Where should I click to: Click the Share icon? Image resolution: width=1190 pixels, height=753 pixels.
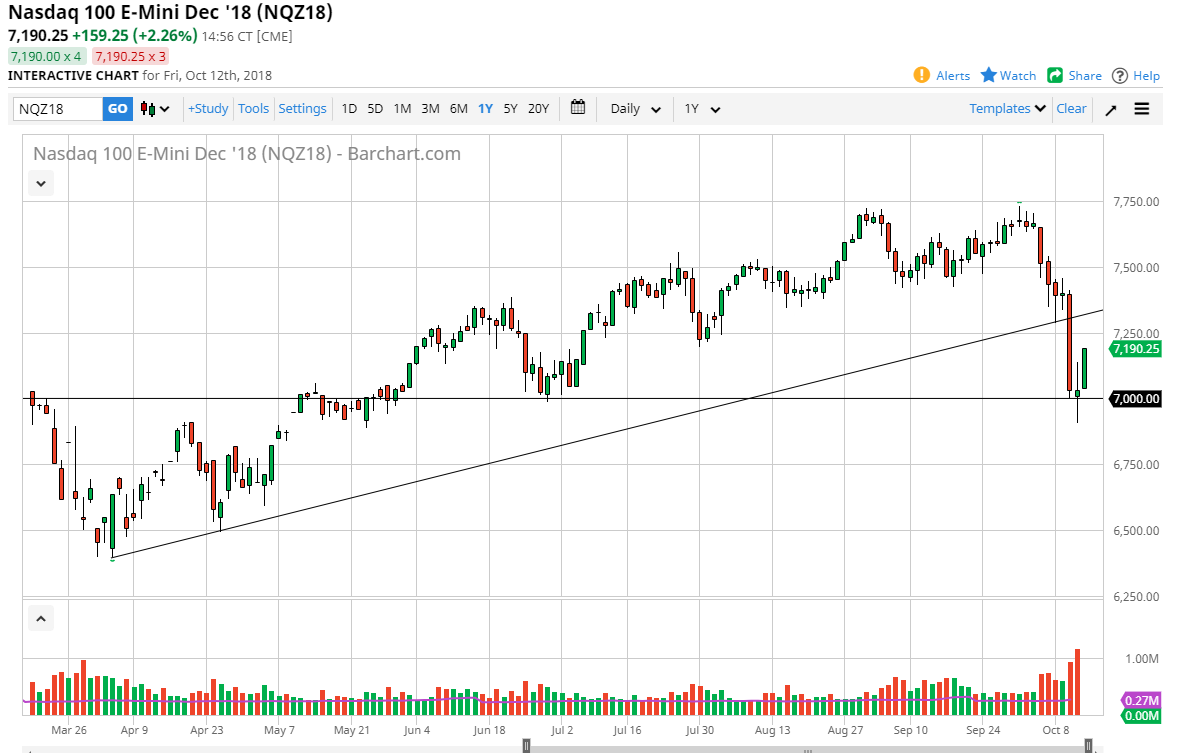pyautogui.click(x=1055, y=75)
